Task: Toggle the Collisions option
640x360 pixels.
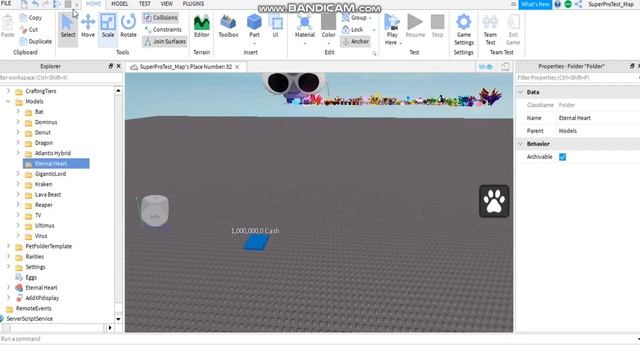Action: tap(160, 18)
